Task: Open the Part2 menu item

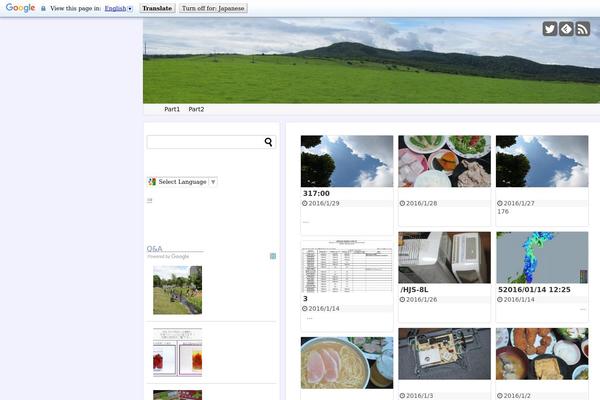Action: click(x=196, y=109)
